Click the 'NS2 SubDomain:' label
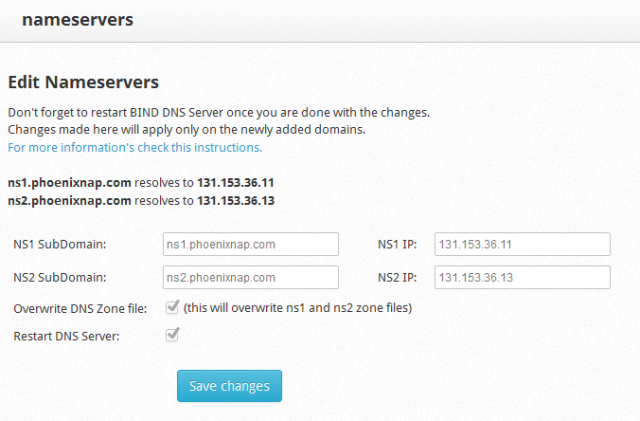 click(60, 277)
